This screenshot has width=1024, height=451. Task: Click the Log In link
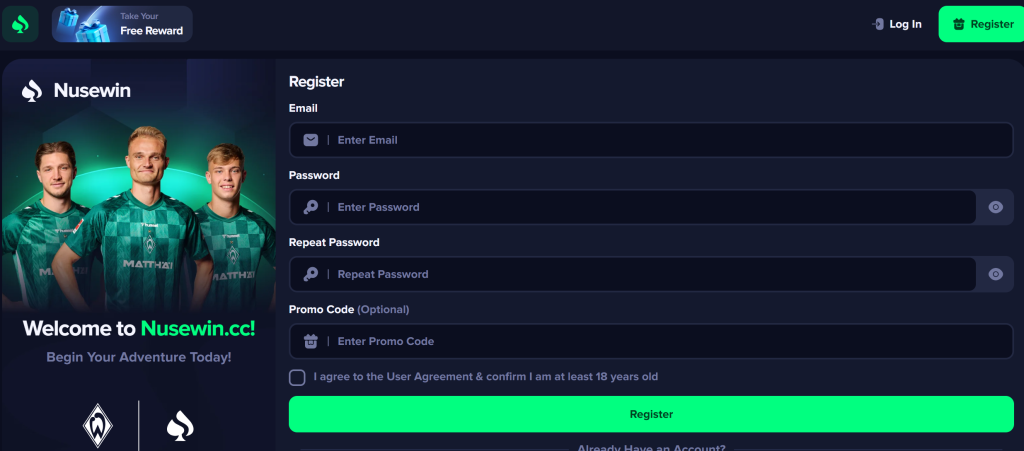pos(896,24)
